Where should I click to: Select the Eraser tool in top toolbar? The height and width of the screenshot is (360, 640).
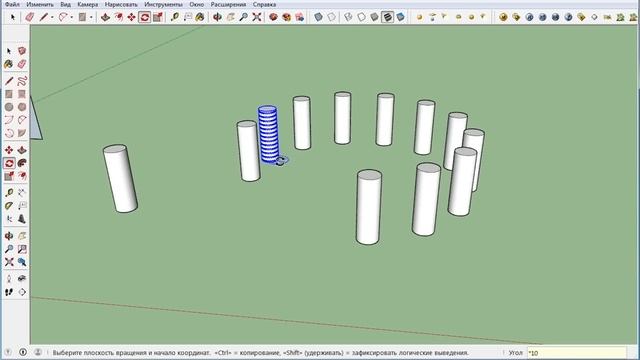(x=29, y=17)
